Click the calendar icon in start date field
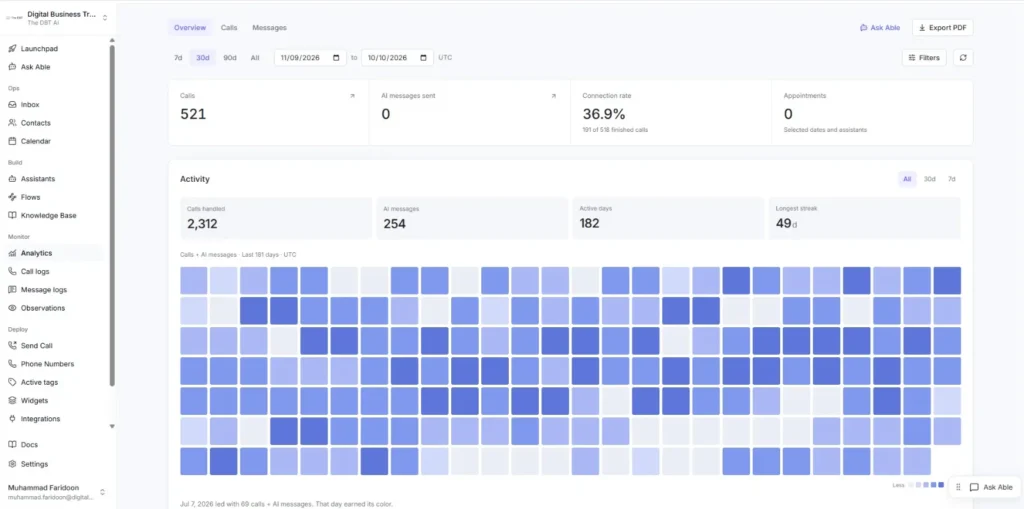Viewport: 1024px width, 509px height. point(336,57)
